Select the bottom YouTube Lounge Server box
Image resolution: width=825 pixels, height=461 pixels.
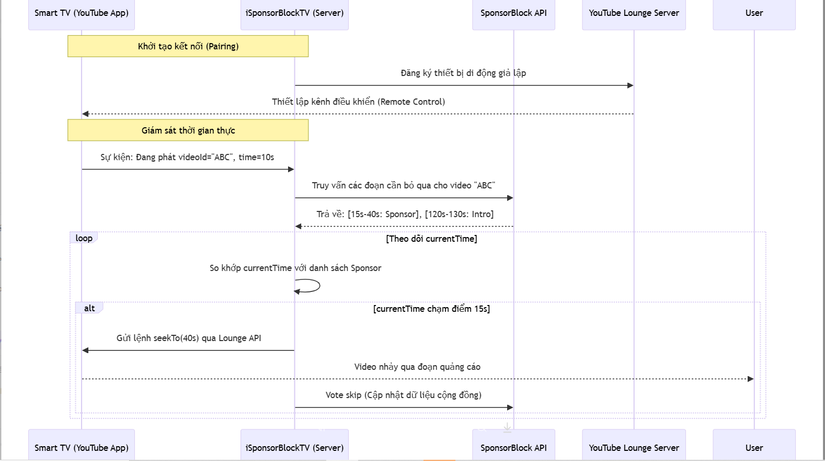[x=634, y=446]
